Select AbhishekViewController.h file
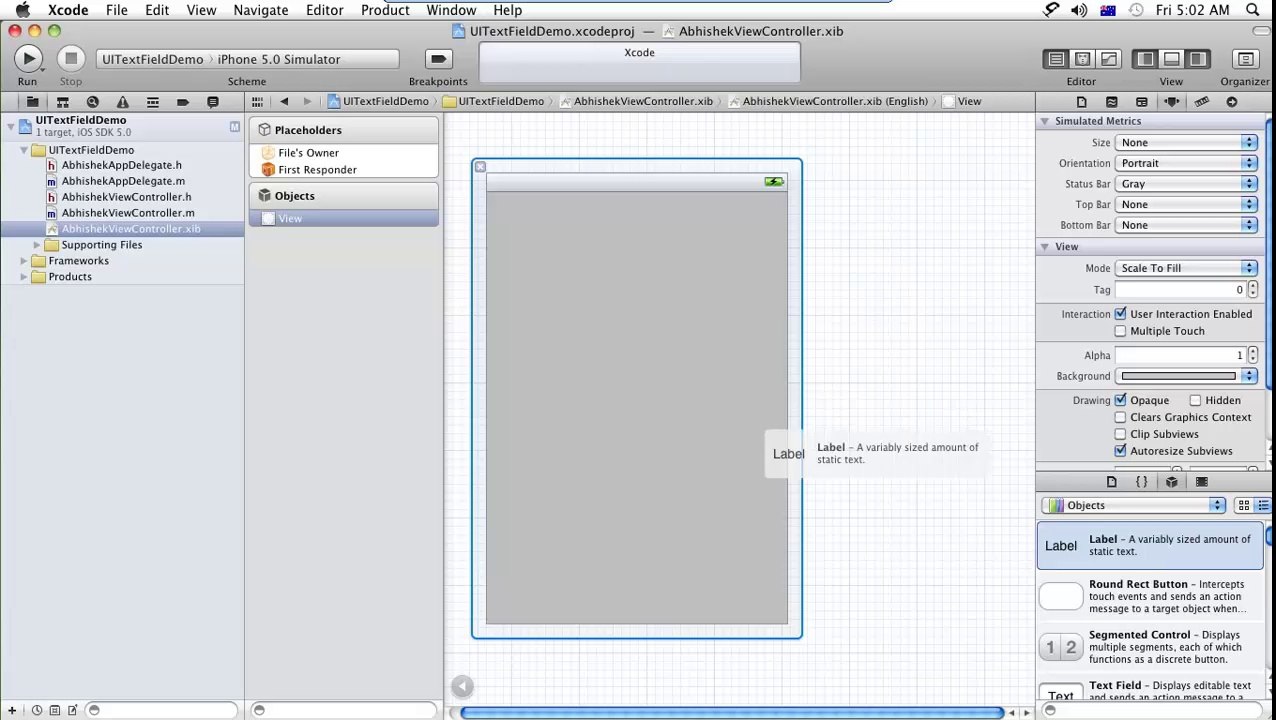1276x720 pixels. 126,197
